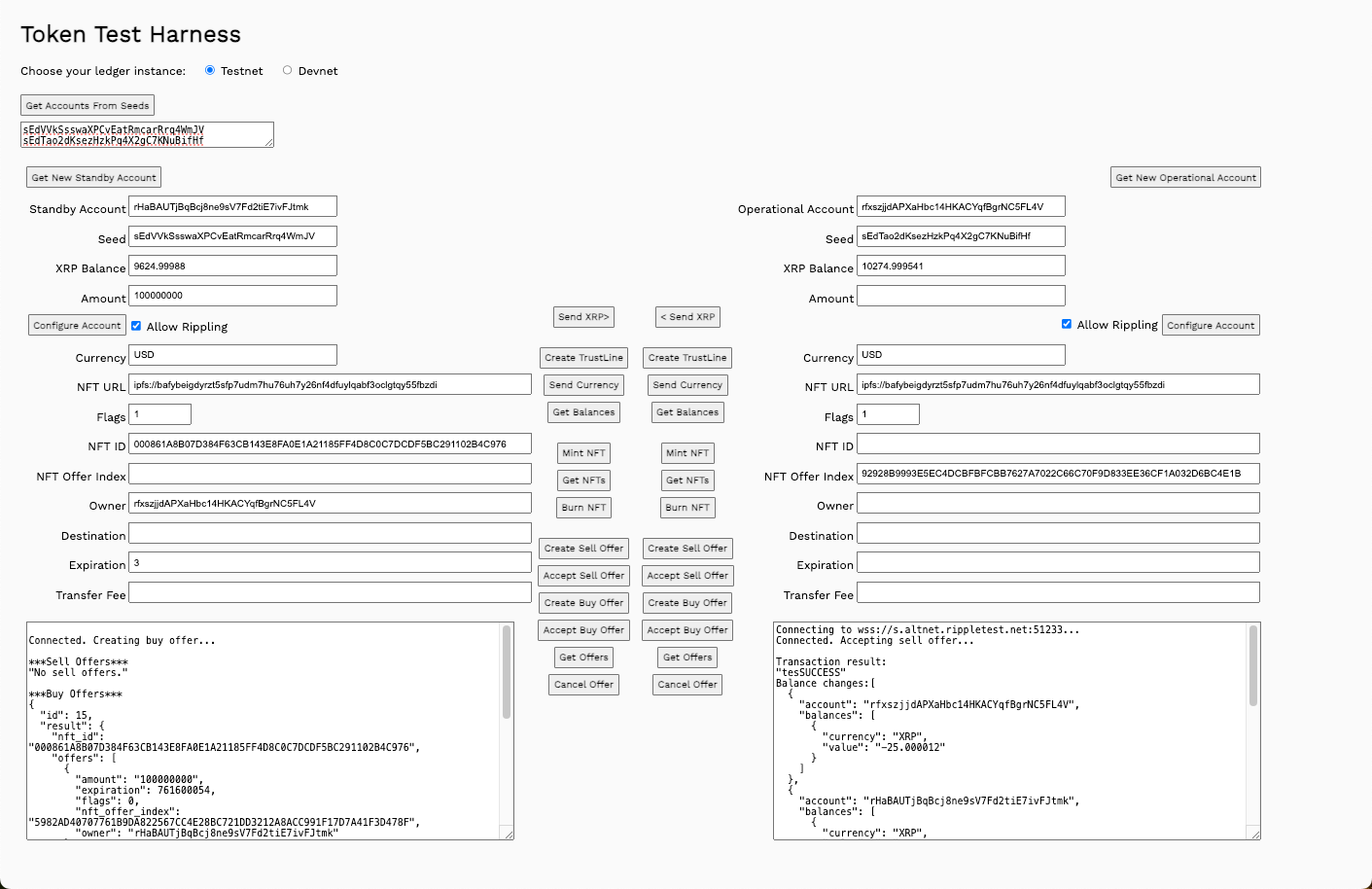This screenshot has height=889, width=1372.
Task: Click the standby Amount input field
Action: tap(233, 296)
